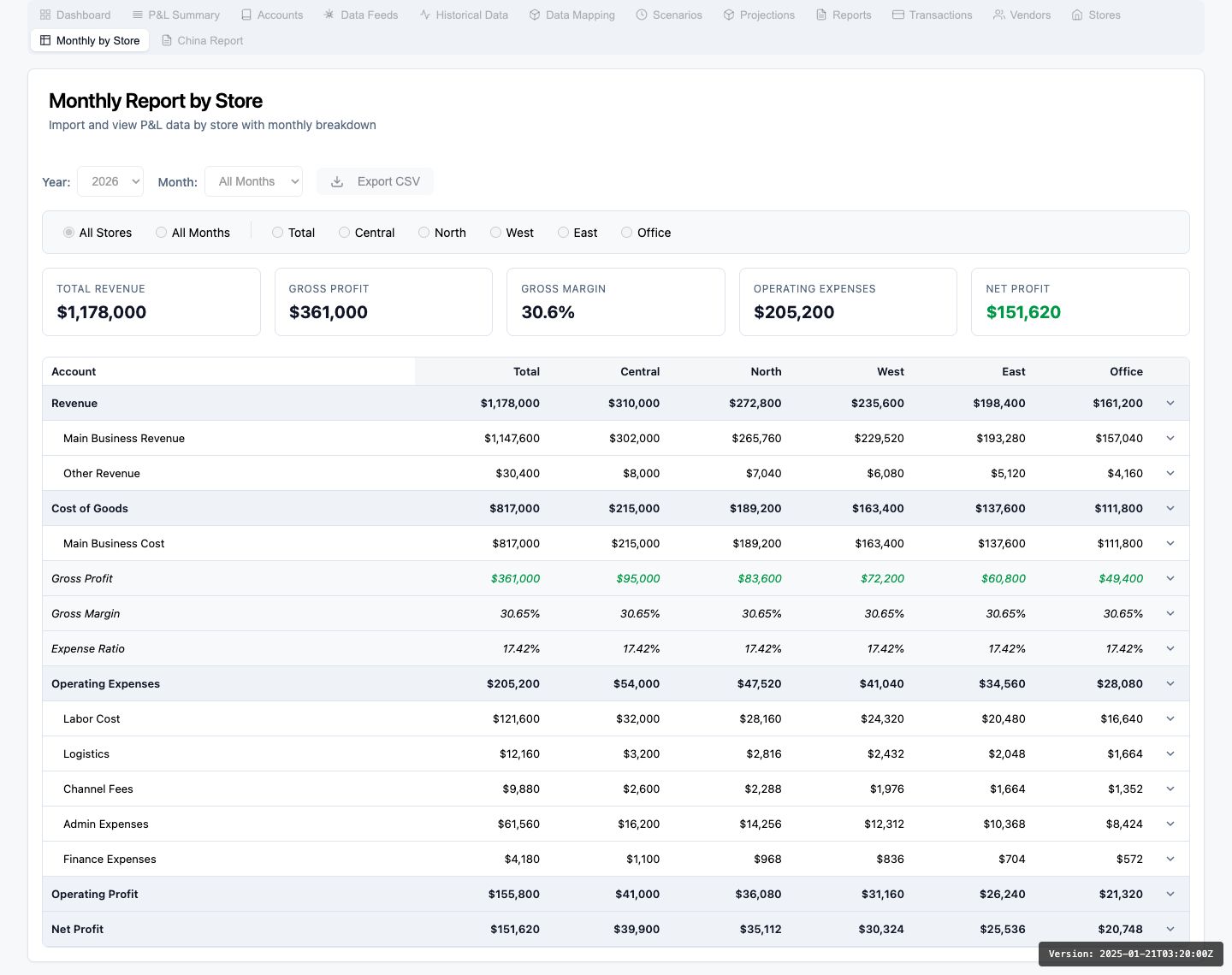Expand the Net Profit row chevron

(x=1170, y=929)
